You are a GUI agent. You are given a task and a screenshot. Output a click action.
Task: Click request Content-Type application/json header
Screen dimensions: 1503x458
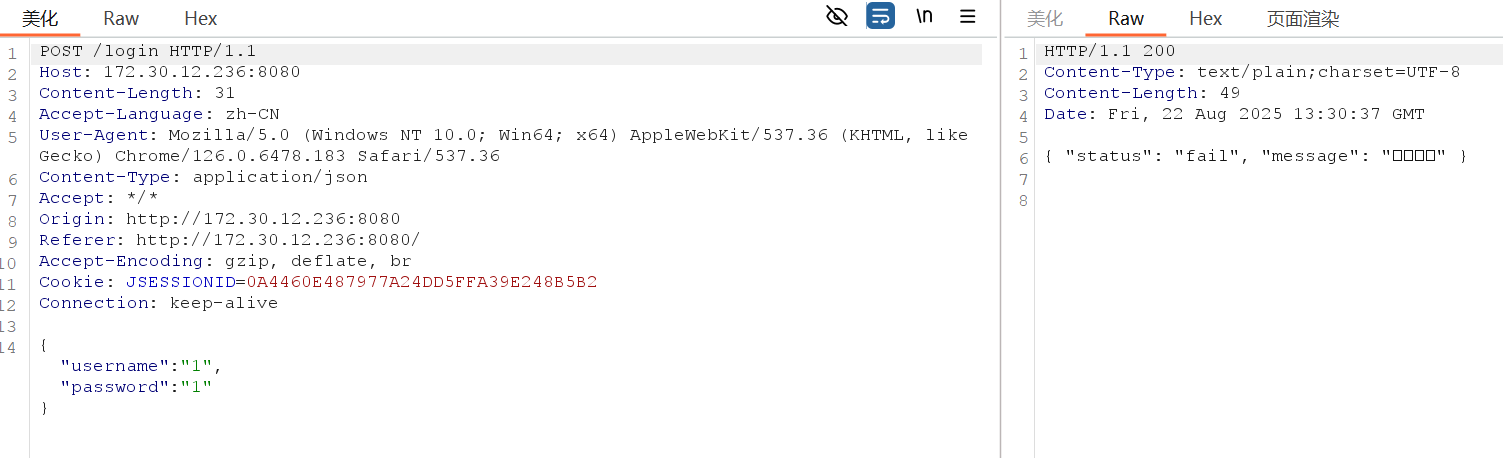(x=203, y=177)
